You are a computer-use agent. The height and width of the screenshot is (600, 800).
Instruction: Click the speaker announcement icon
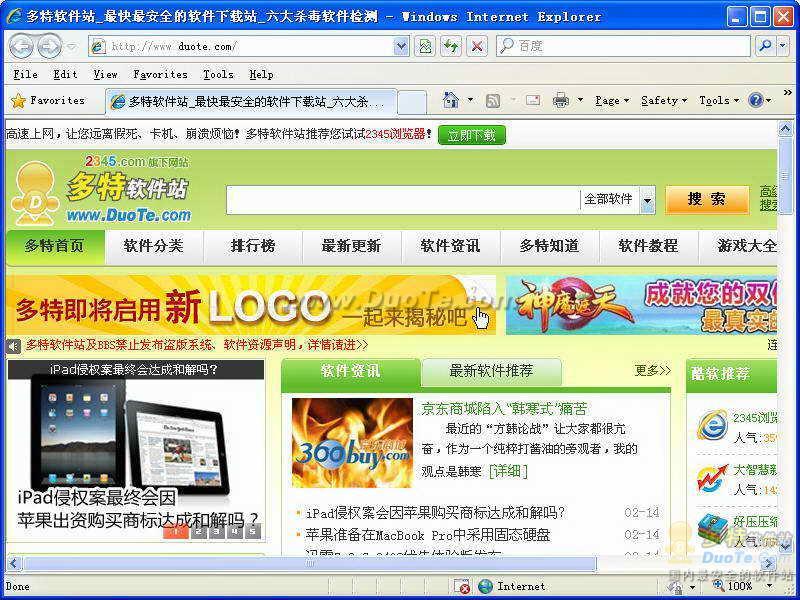(14, 345)
